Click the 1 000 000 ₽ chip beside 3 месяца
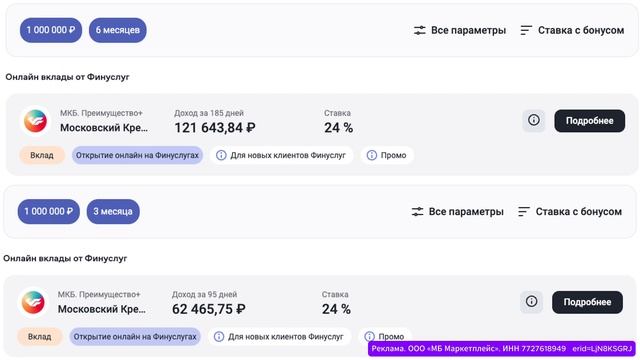Viewport: 640px width, 360px height. pyautogui.click(x=49, y=211)
